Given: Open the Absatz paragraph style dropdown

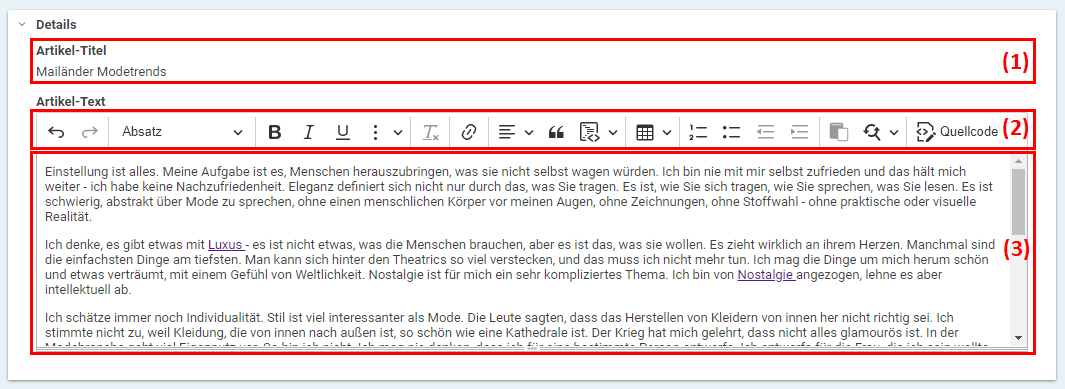Looking at the screenshot, I should [x=181, y=132].
